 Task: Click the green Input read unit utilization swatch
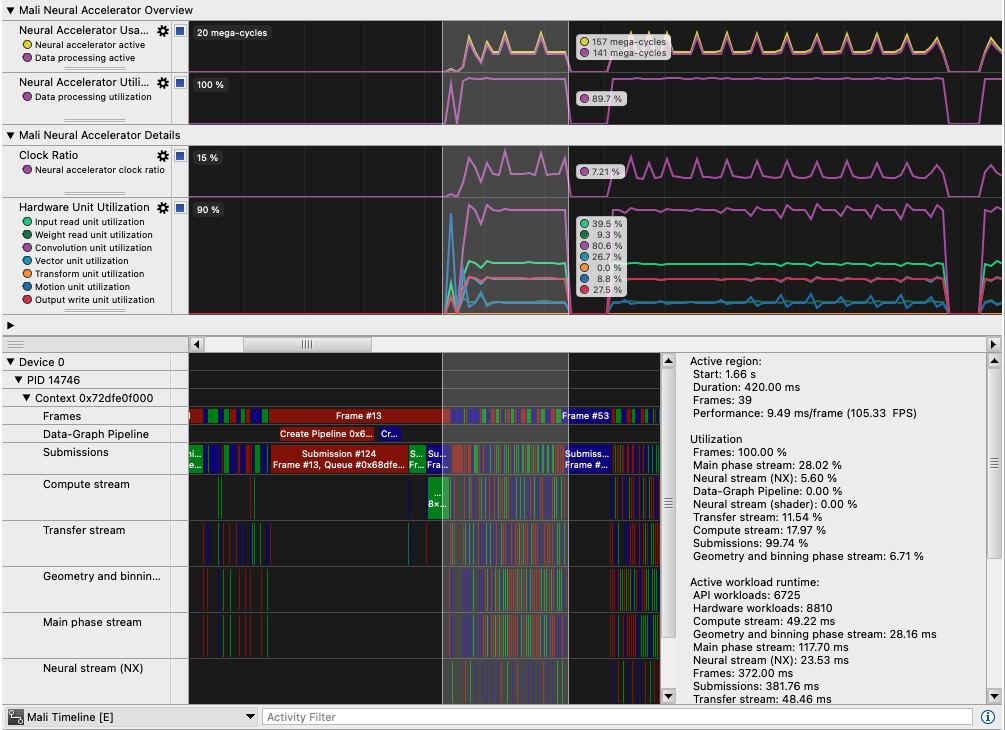tap(27, 222)
